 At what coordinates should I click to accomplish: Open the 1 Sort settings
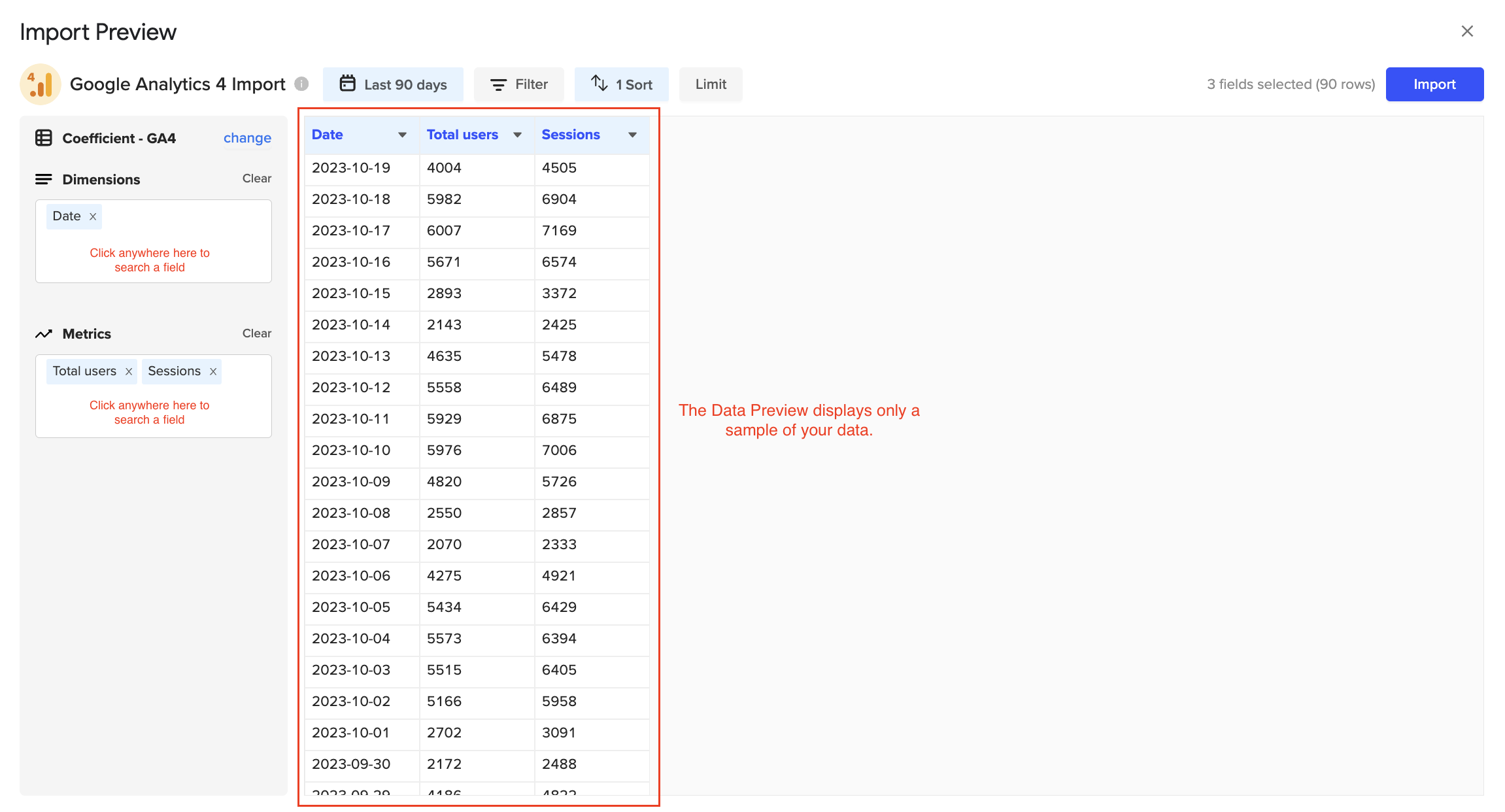[x=622, y=84]
